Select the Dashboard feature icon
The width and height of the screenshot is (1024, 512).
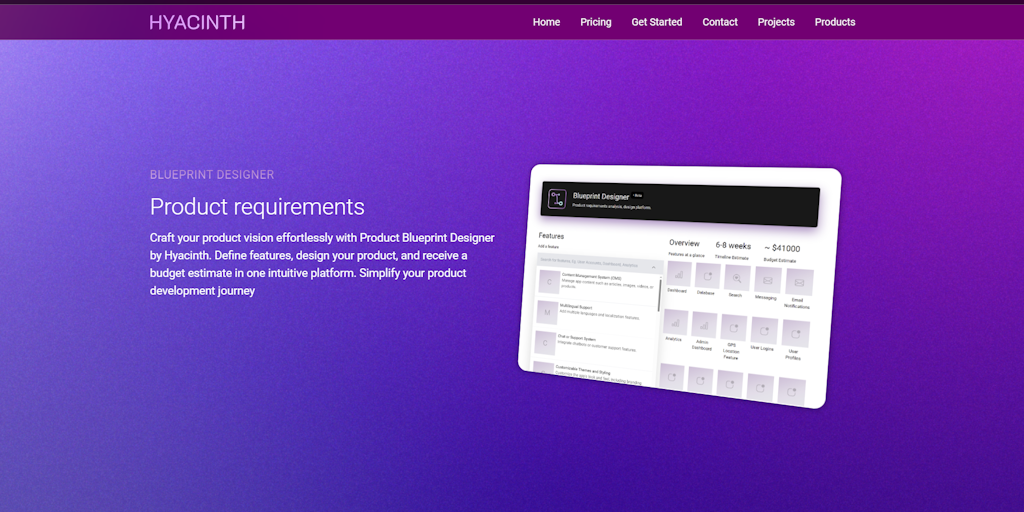coord(679,274)
